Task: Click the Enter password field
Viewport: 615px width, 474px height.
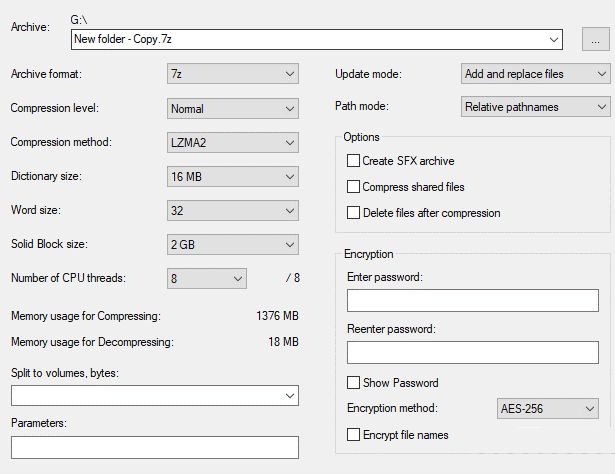Action: pyautogui.click(x=472, y=301)
